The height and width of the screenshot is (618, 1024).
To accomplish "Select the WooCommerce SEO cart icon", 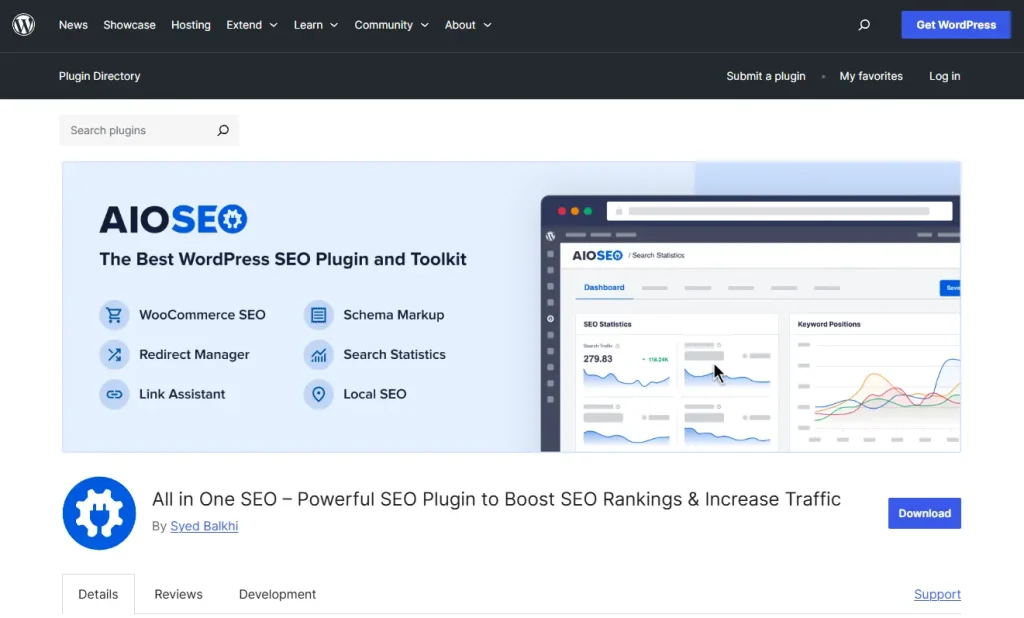I will click(114, 314).
